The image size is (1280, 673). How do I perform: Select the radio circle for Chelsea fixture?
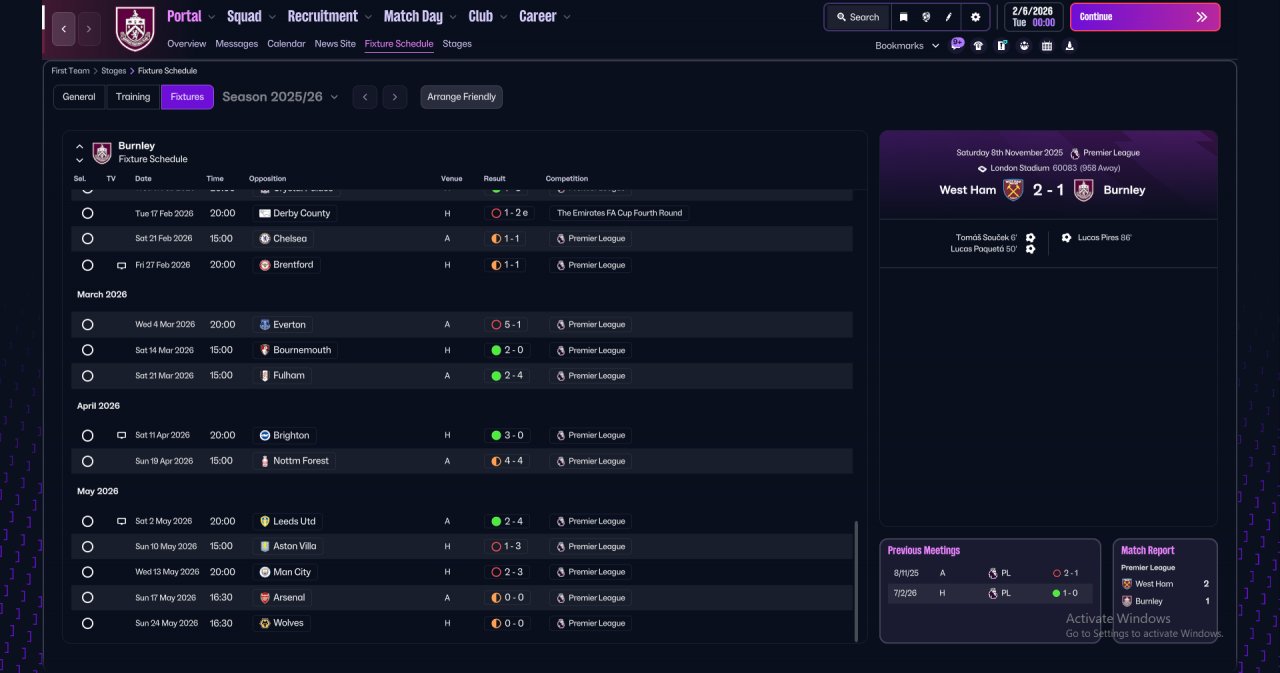[87, 239]
